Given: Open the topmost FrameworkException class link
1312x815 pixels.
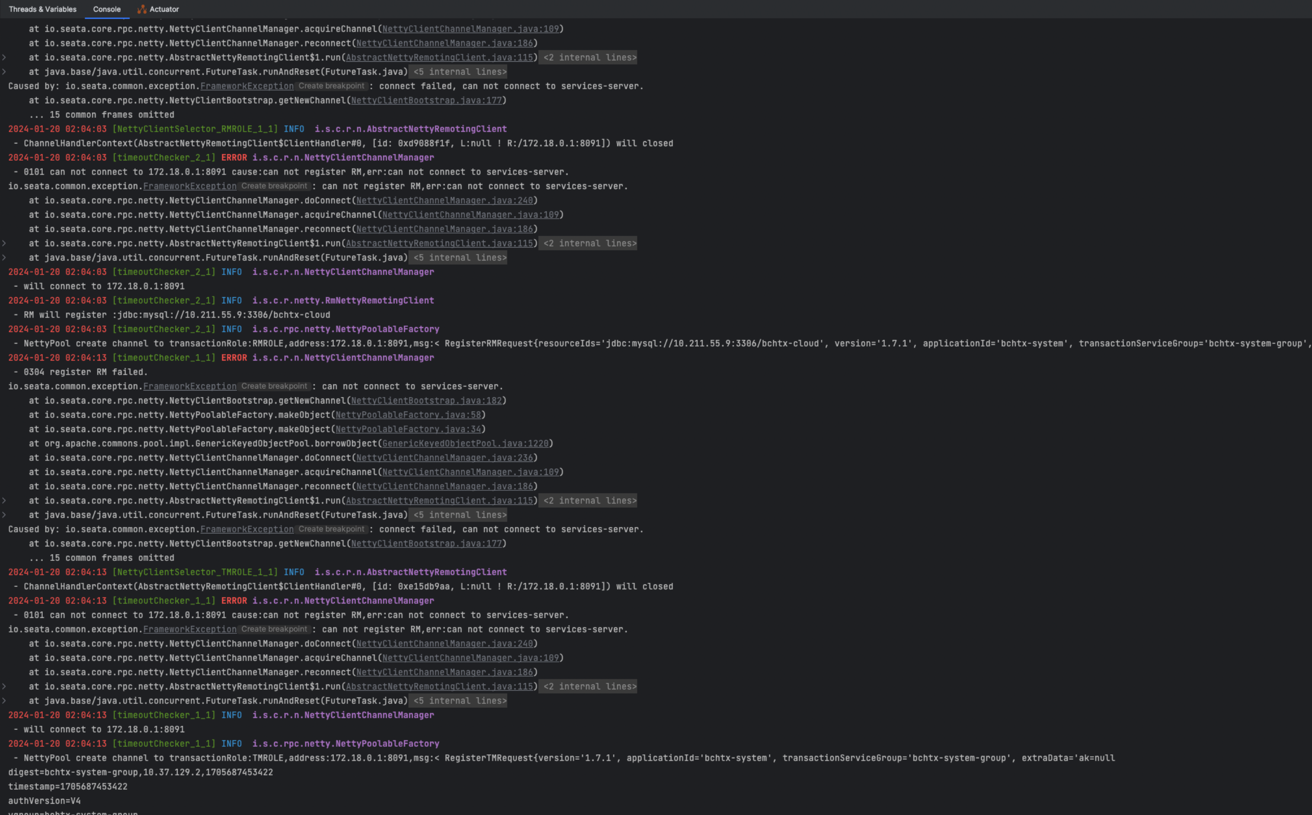Looking at the screenshot, I should pyautogui.click(x=246, y=86).
